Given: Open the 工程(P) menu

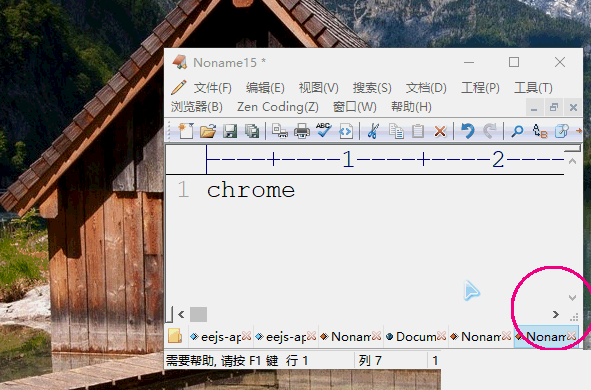Looking at the screenshot, I should pyautogui.click(x=480, y=88).
